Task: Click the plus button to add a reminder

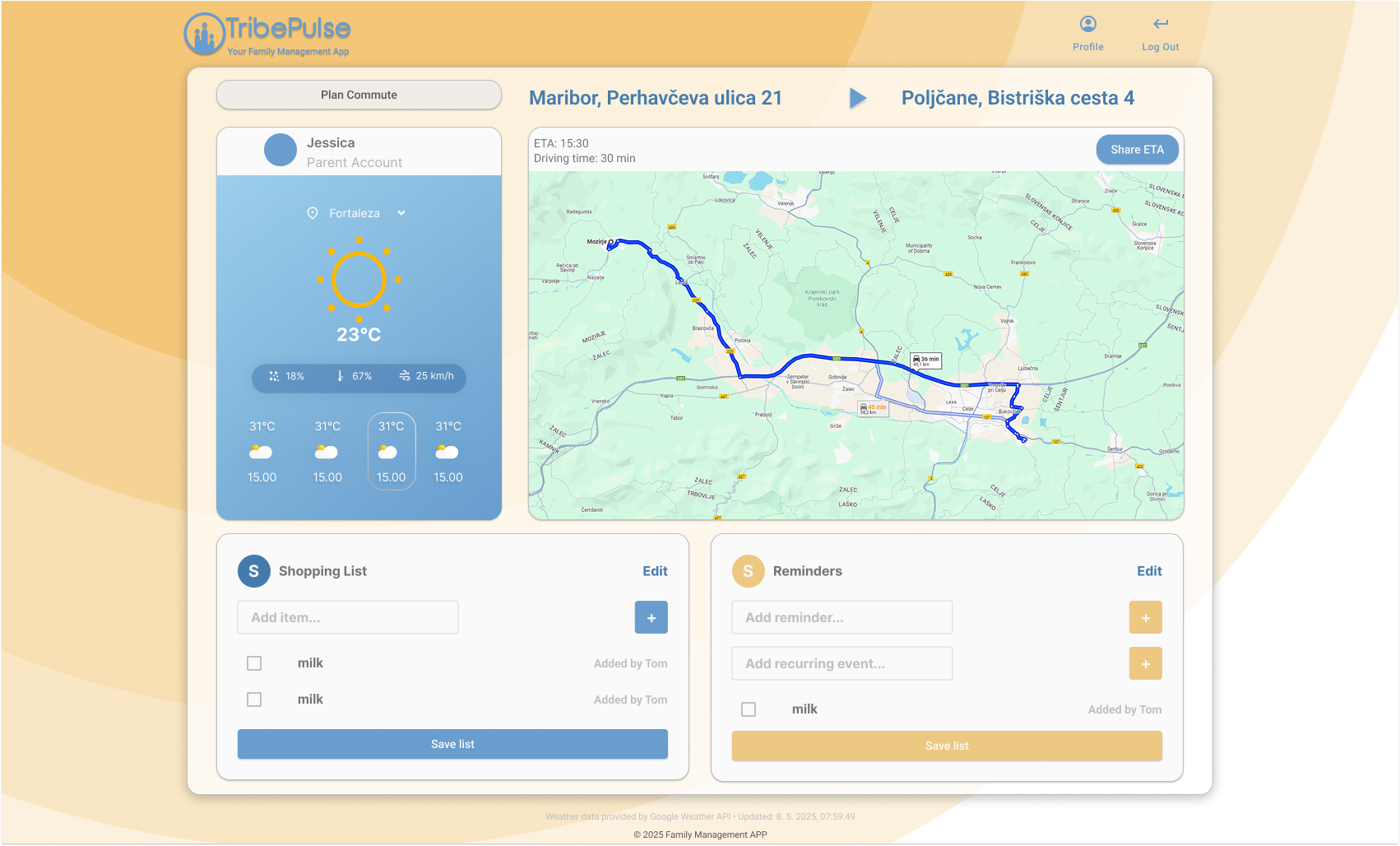Action: tap(1145, 617)
